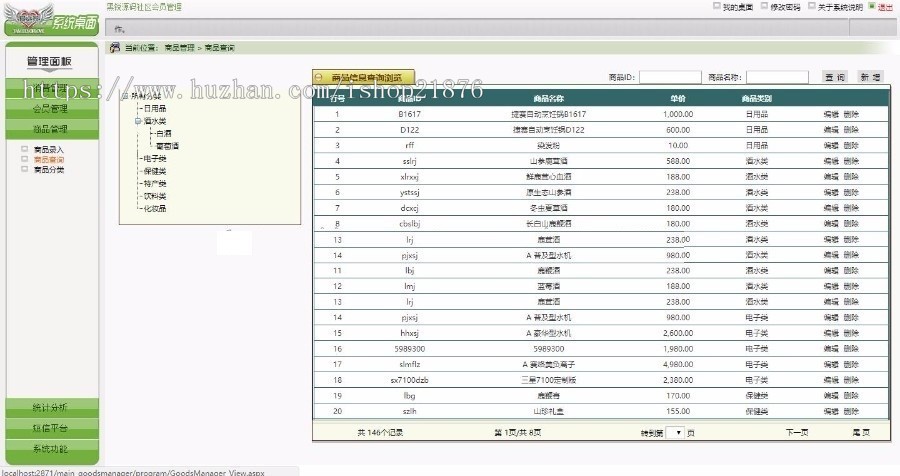Open the 转到第 page number dropdown
This screenshot has height=476, width=900.
(x=675, y=432)
